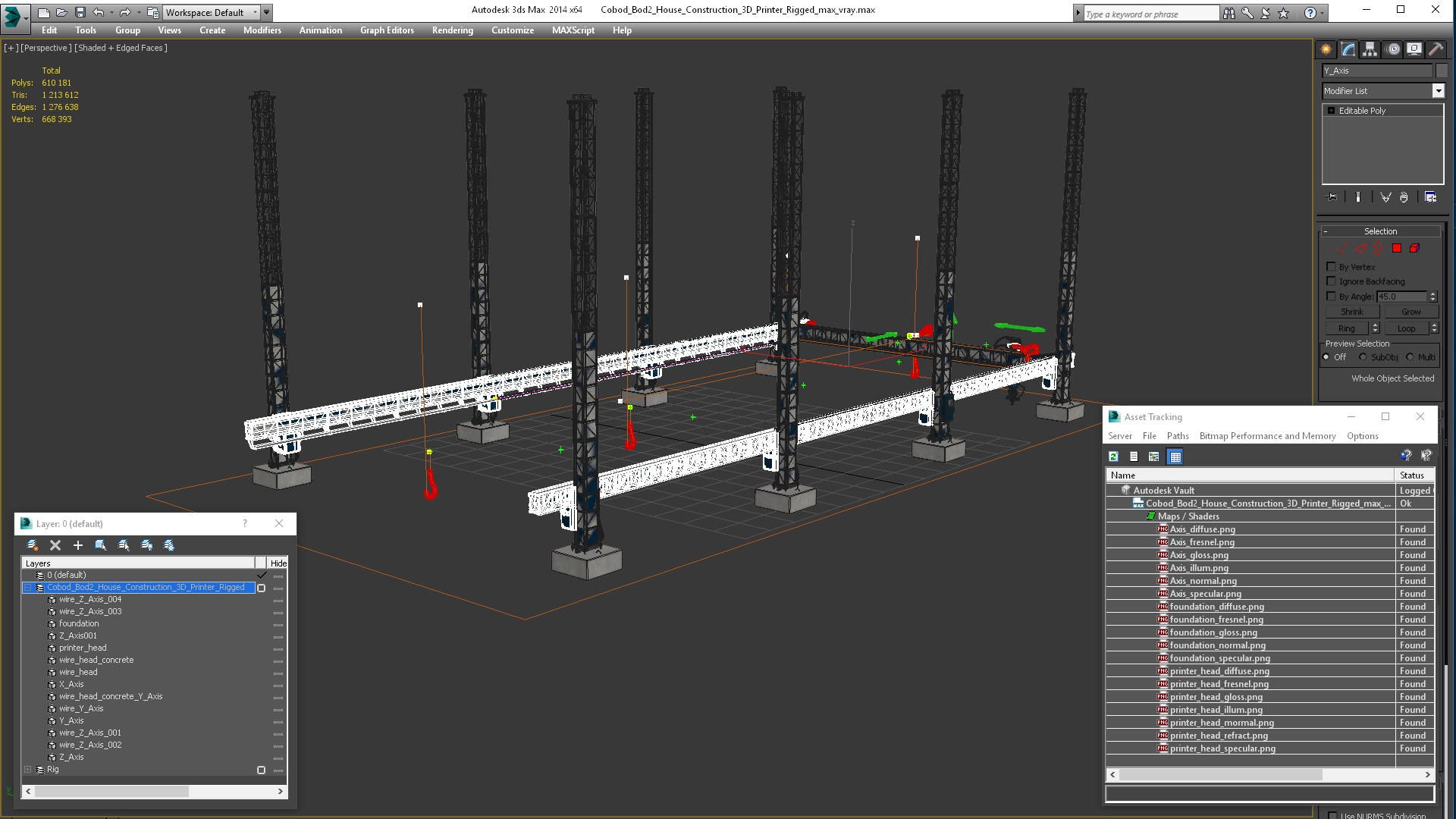The image size is (1456, 819).
Task: Open the Graph Editors menu
Action: (x=387, y=30)
